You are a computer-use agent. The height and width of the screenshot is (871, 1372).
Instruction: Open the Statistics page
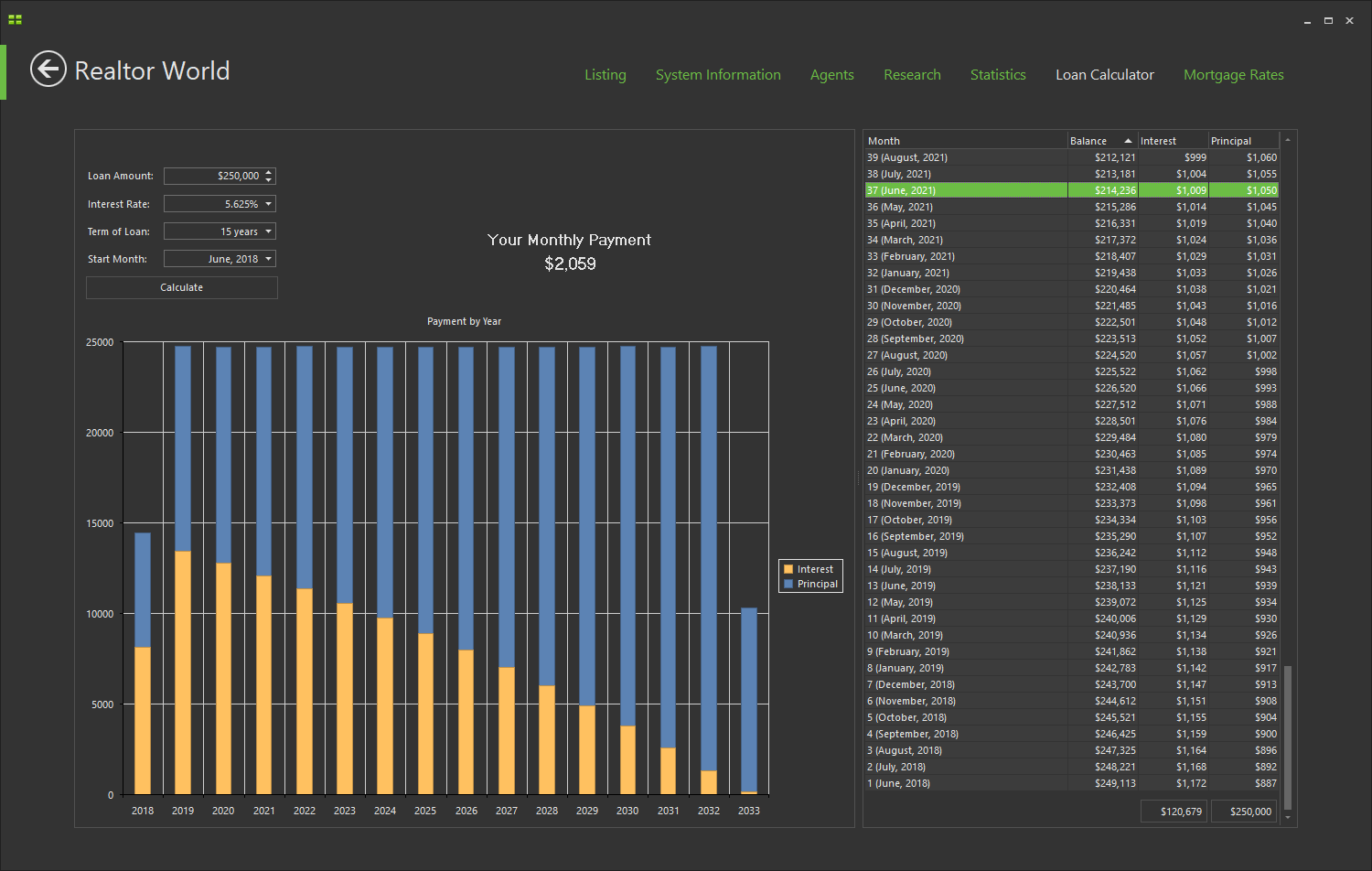click(x=998, y=74)
